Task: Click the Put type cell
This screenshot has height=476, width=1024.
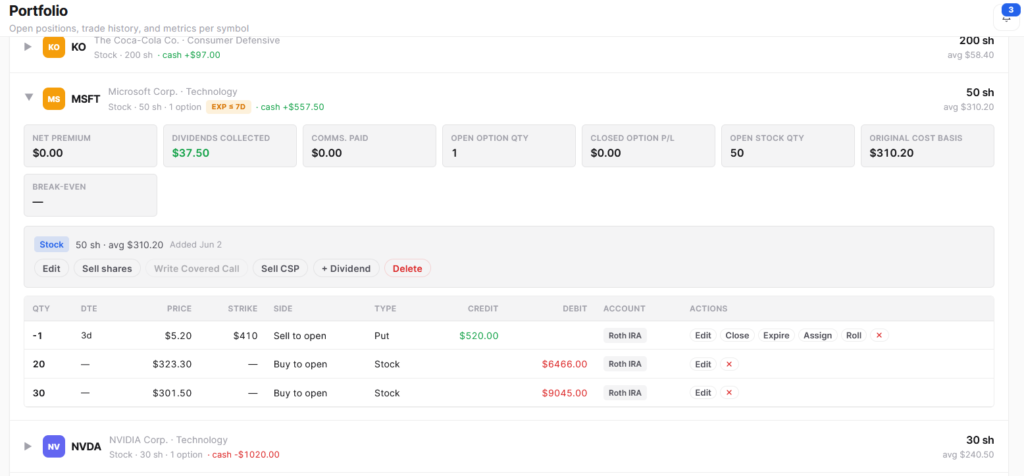Action: [x=381, y=336]
